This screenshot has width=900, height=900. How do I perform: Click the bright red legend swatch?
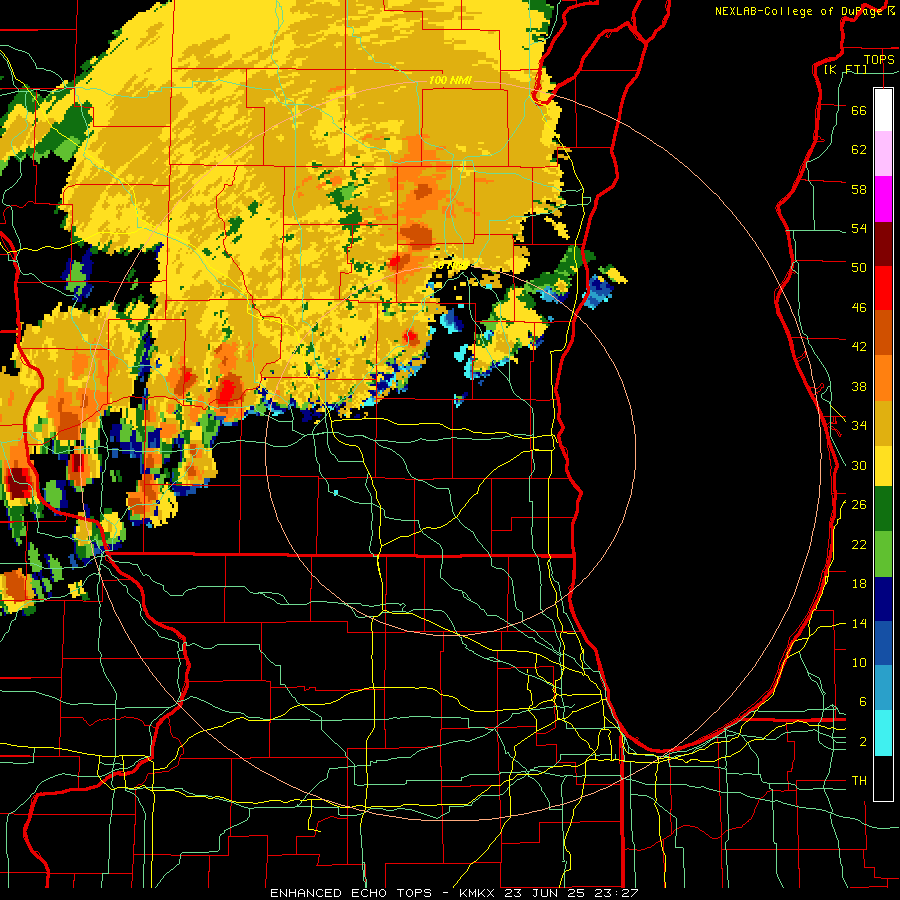pos(883,288)
